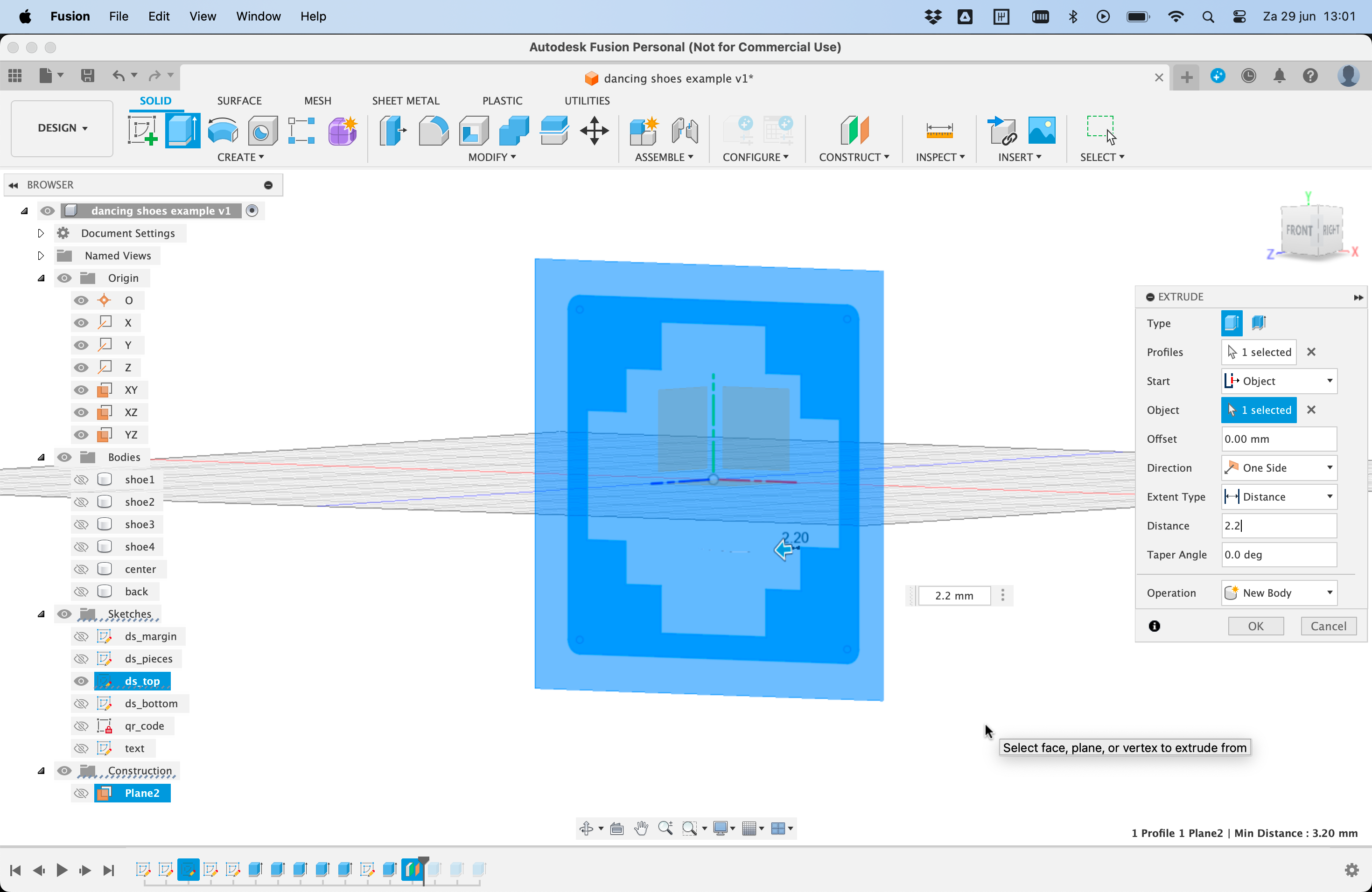This screenshot has height=892, width=1372.
Task: Expand the Sketches folder in browser
Action: point(40,613)
